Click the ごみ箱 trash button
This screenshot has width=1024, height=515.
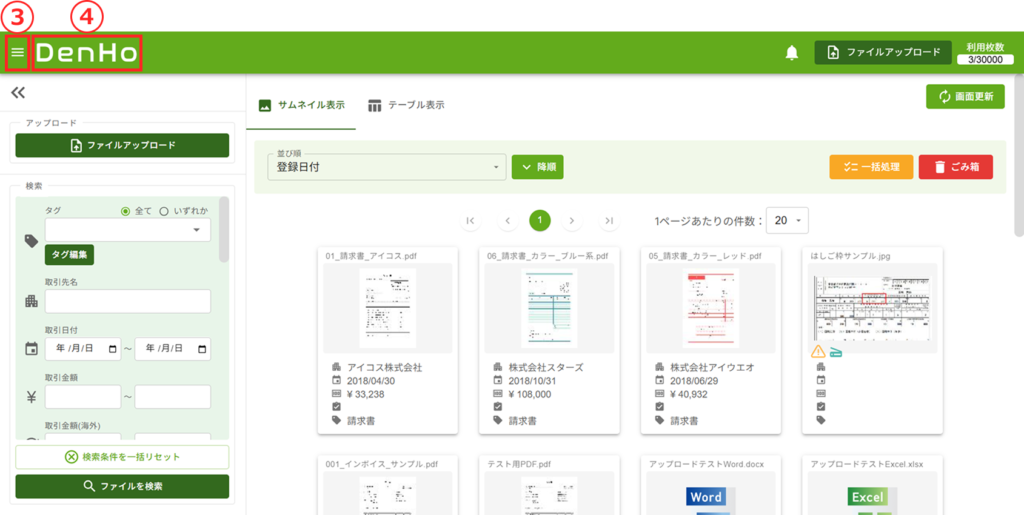955,167
